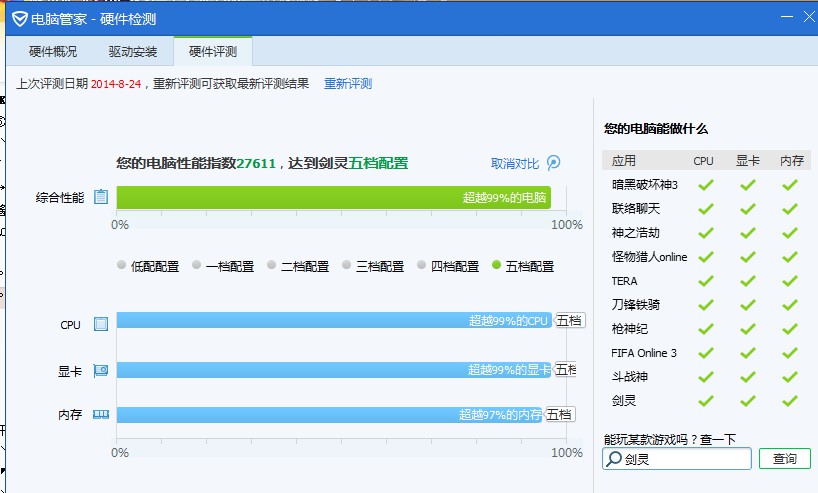Click the 应用 column header

(x=623, y=161)
